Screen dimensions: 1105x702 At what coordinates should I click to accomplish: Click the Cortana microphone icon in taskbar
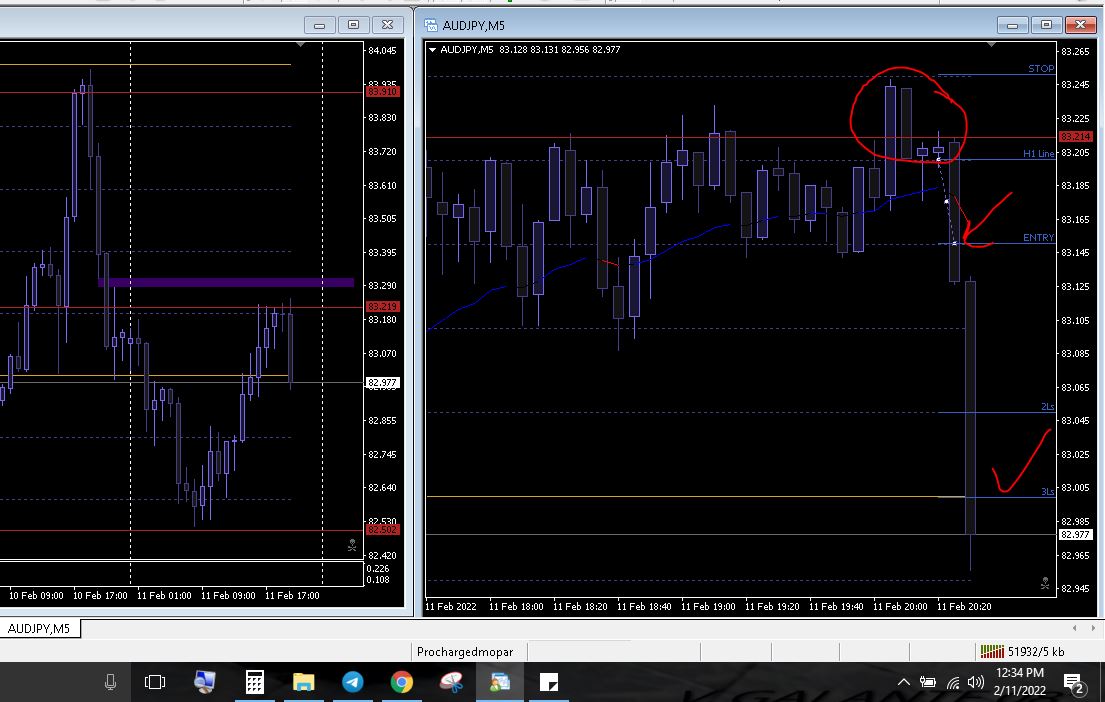pos(111,682)
